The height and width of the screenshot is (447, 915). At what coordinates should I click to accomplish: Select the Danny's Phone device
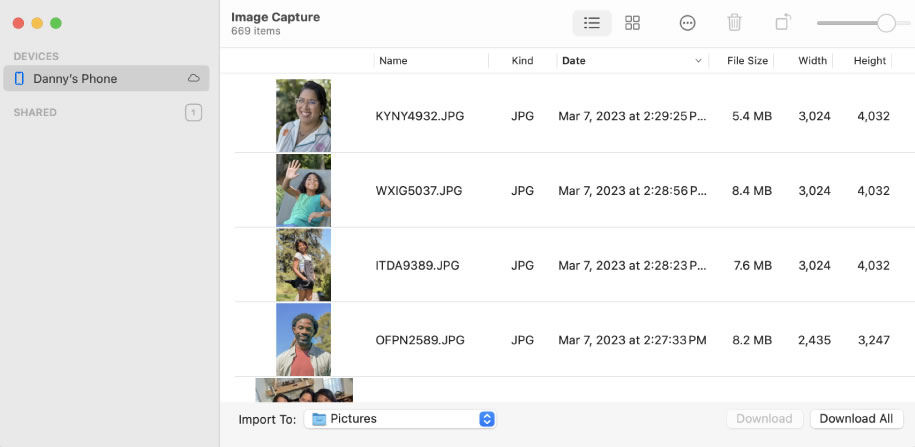point(75,78)
